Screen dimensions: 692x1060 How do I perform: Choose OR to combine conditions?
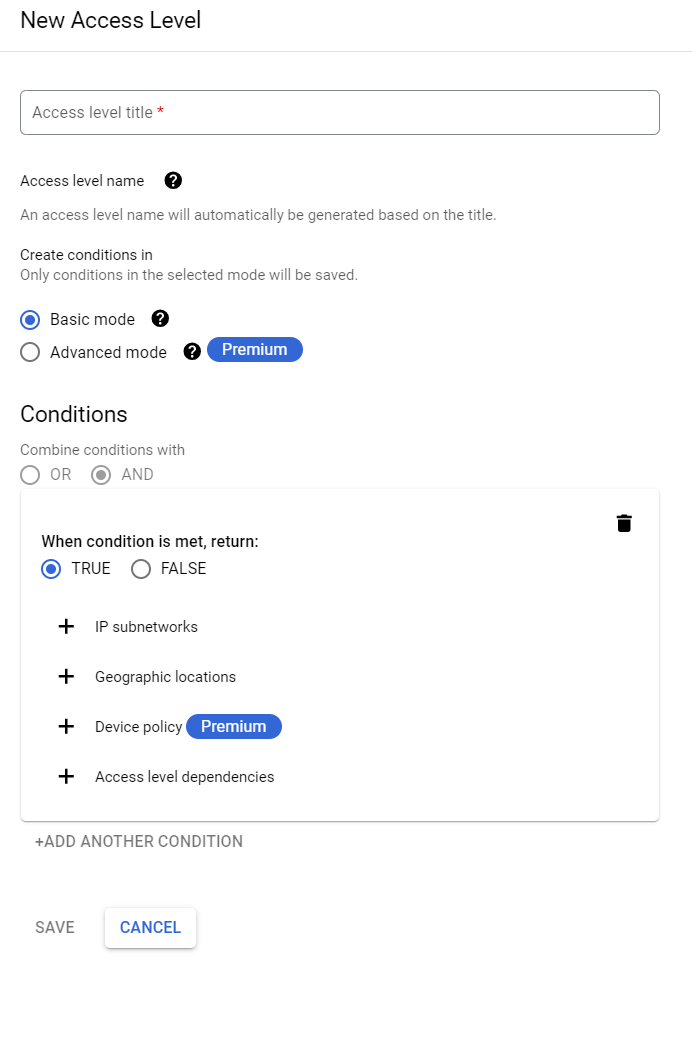point(30,474)
